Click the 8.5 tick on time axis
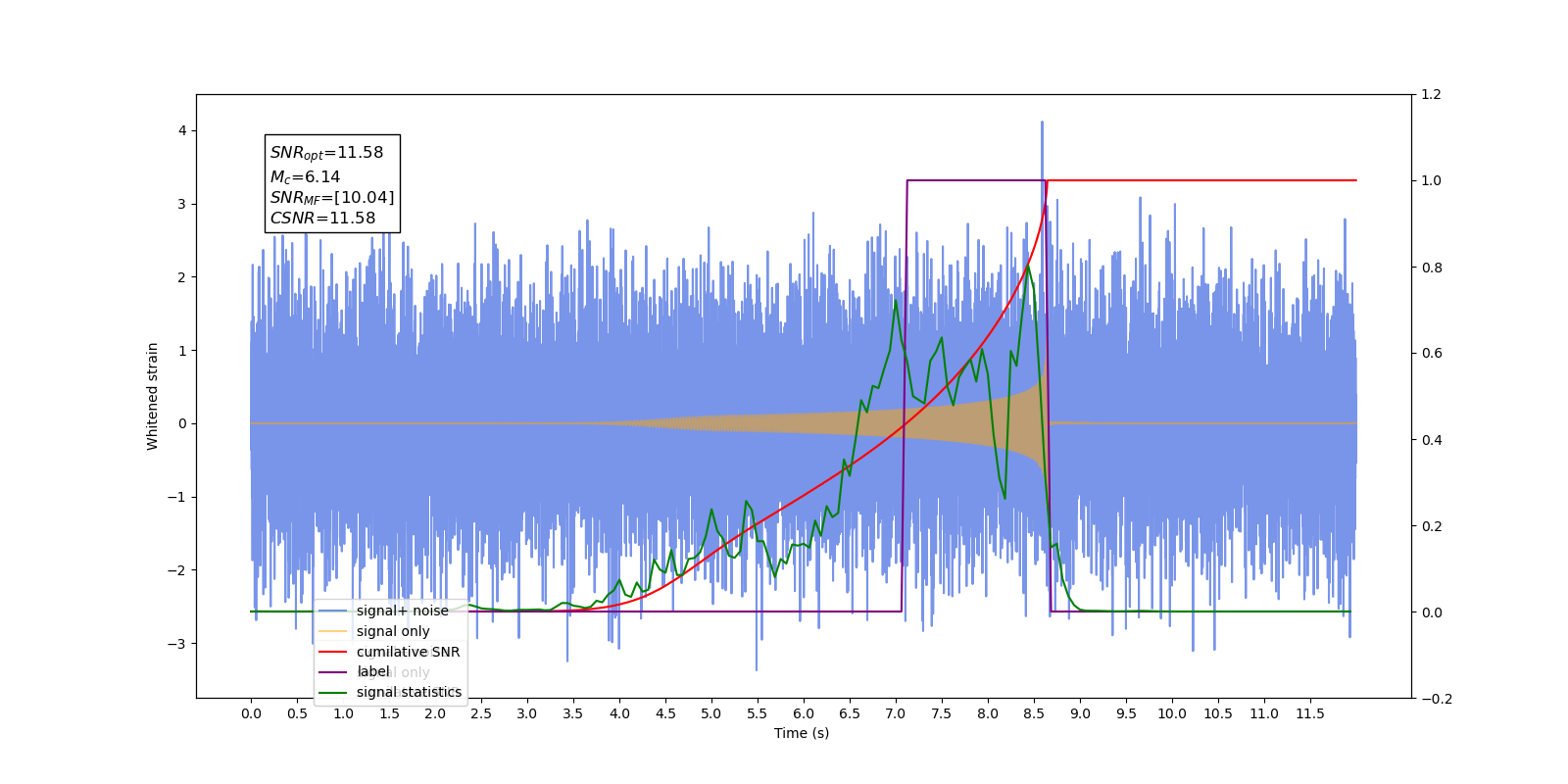 click(x=1034, y=713)
